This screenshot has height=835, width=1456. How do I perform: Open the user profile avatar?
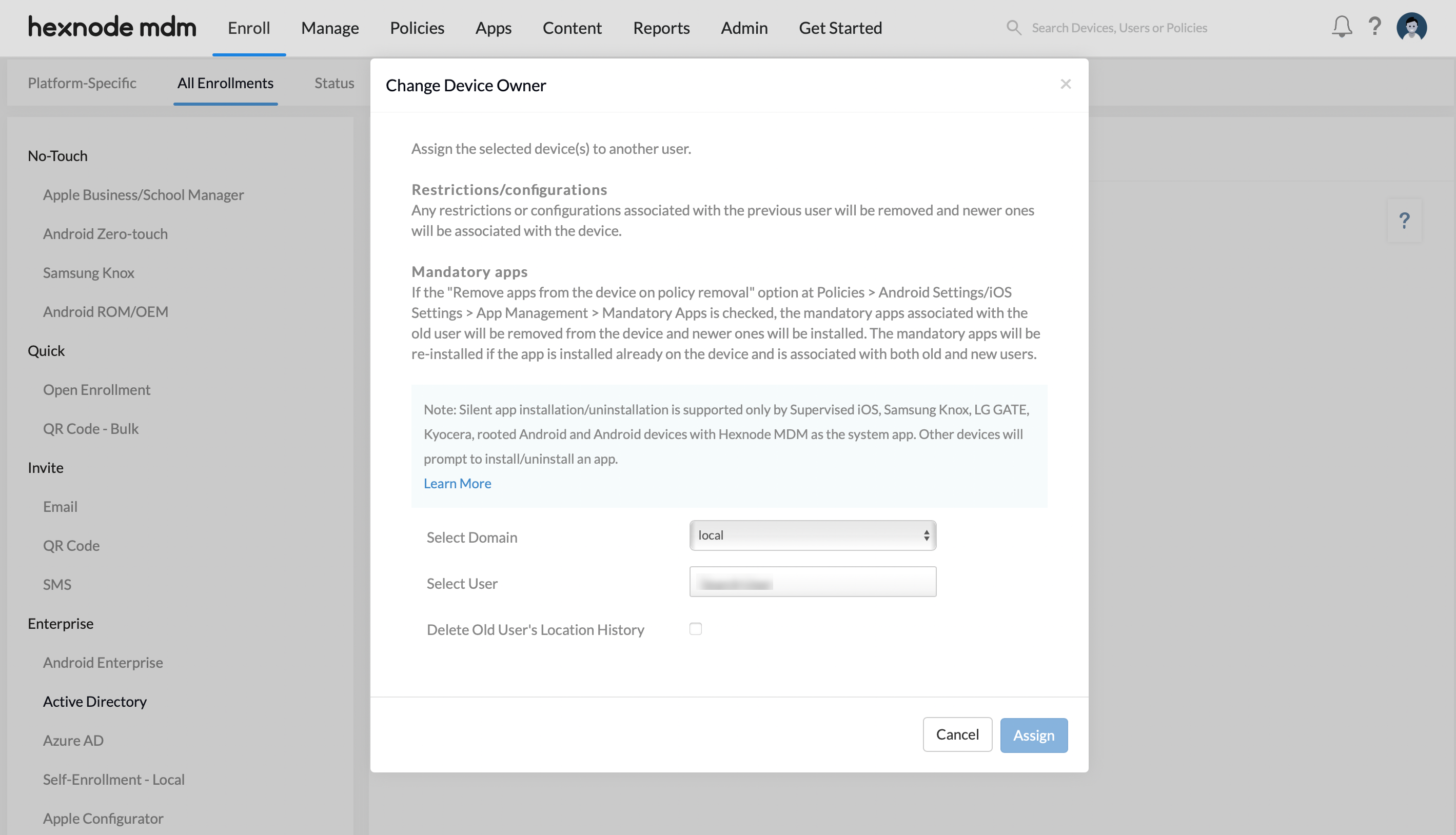coord(1411,27)
